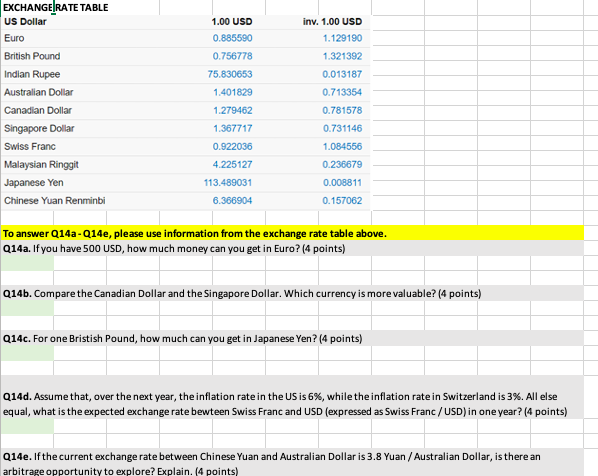The height and width of the screenshot is (476, 598).
Task: Click the 1.00 USD column header
Action: (x=232, y=22)
